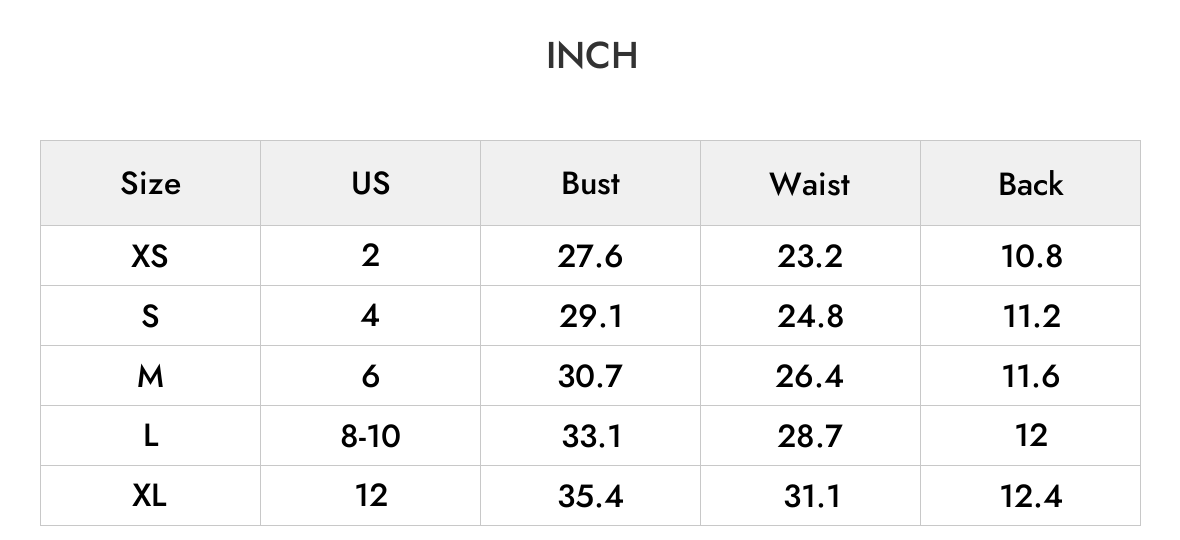Screen dimensions: 1180x540
Task: Click the Bust column header
Action: coord(591,184)
